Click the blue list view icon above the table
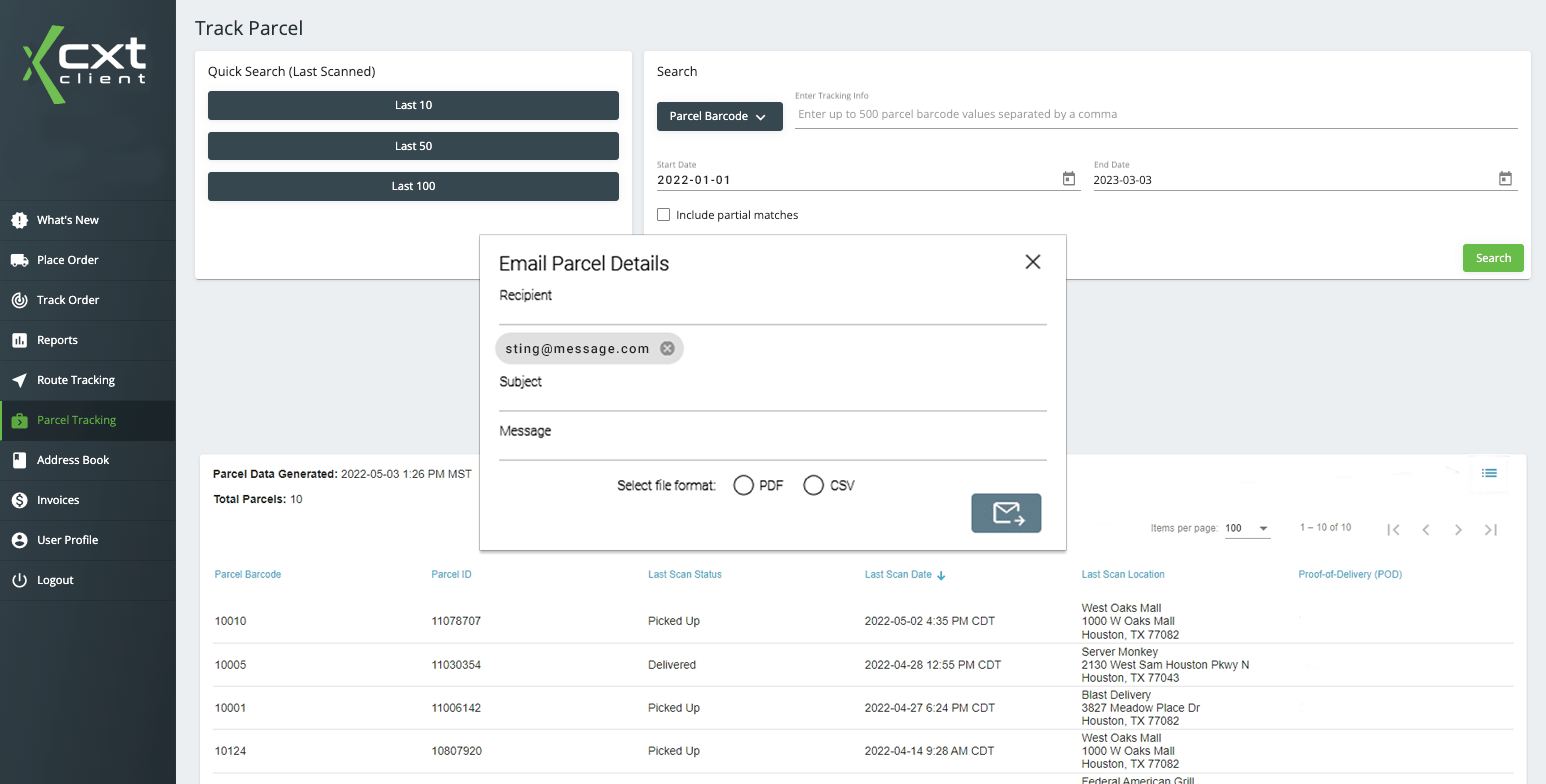The height and width of the screenshot is (784, 1546). tap(1489, 473)
